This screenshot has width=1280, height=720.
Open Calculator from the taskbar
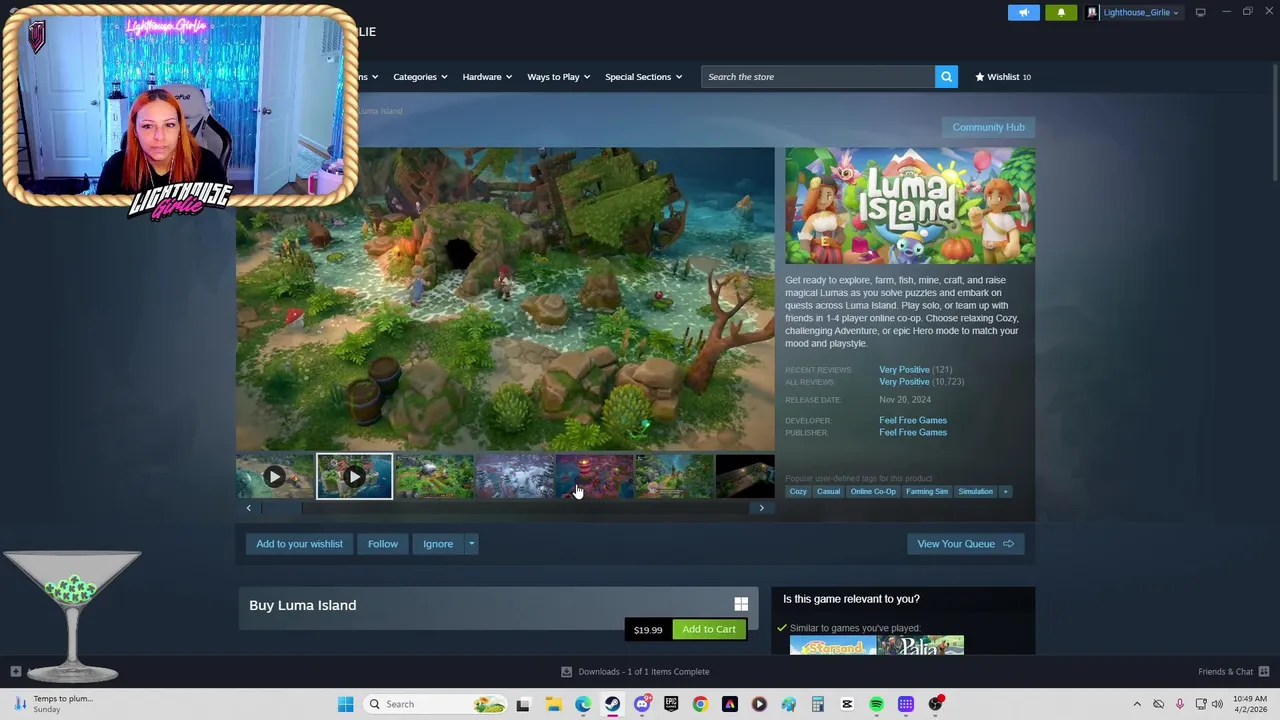coord(817,704)
